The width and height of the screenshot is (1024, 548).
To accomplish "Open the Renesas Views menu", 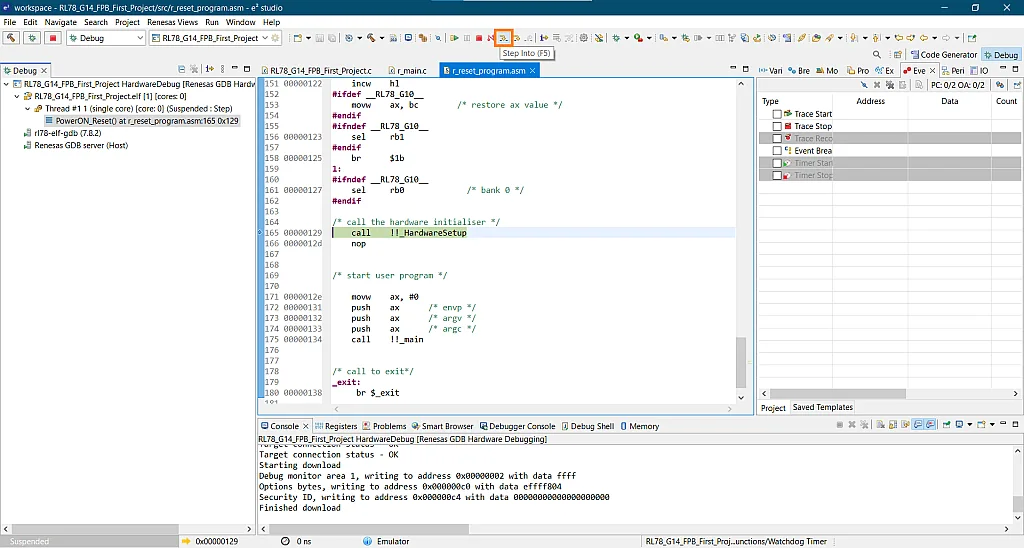I will (x=173, y=22).
